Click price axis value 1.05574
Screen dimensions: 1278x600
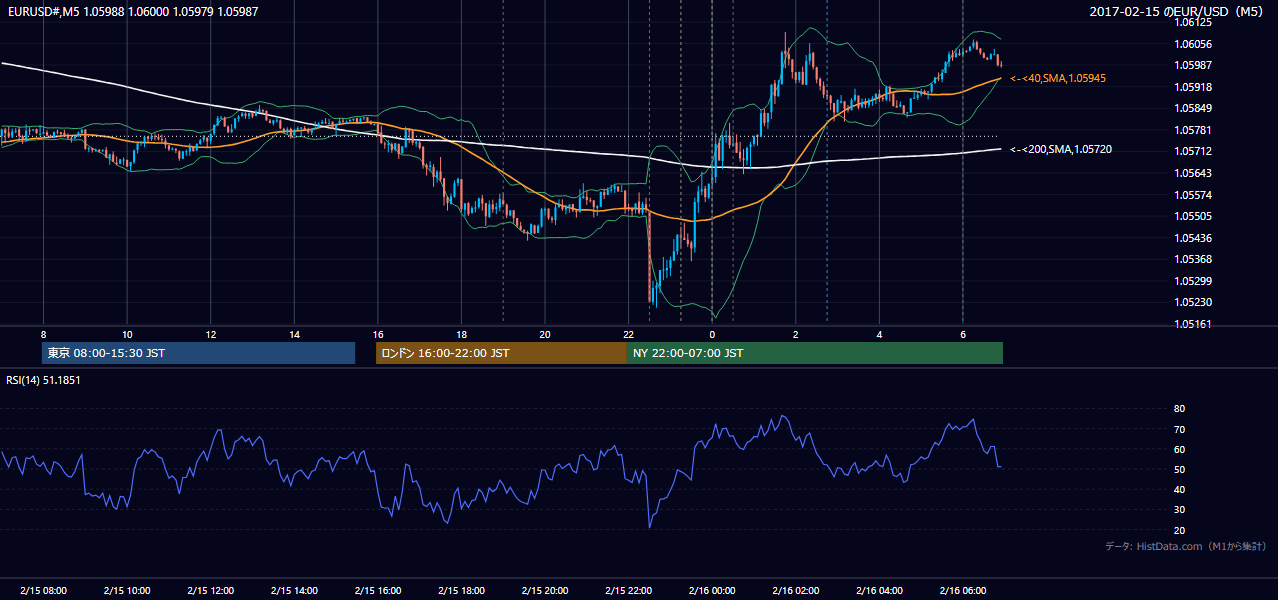[1193, 195]
